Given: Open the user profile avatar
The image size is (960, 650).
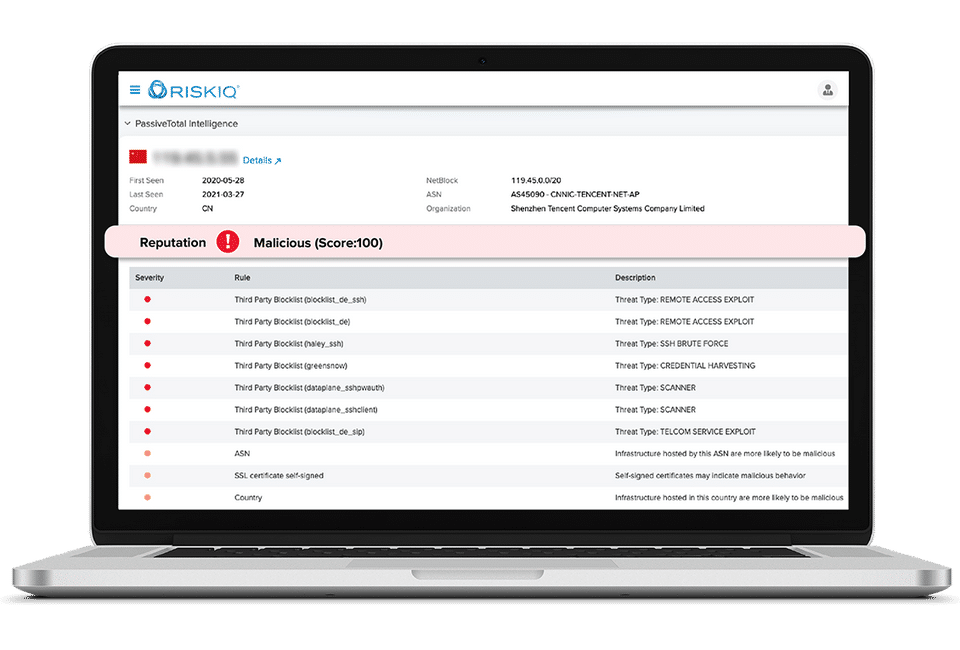Looking at the screenshot, I should point(828,90).
